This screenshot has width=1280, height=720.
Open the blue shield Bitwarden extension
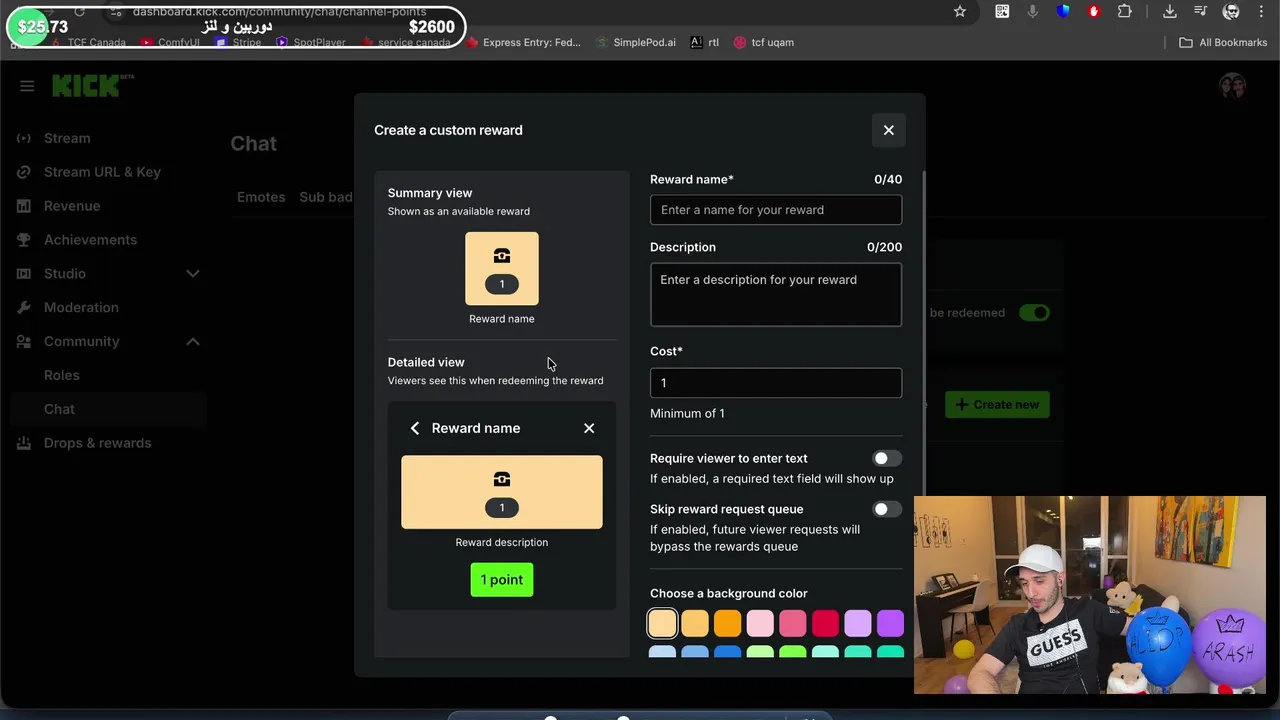click(1063, 11)
